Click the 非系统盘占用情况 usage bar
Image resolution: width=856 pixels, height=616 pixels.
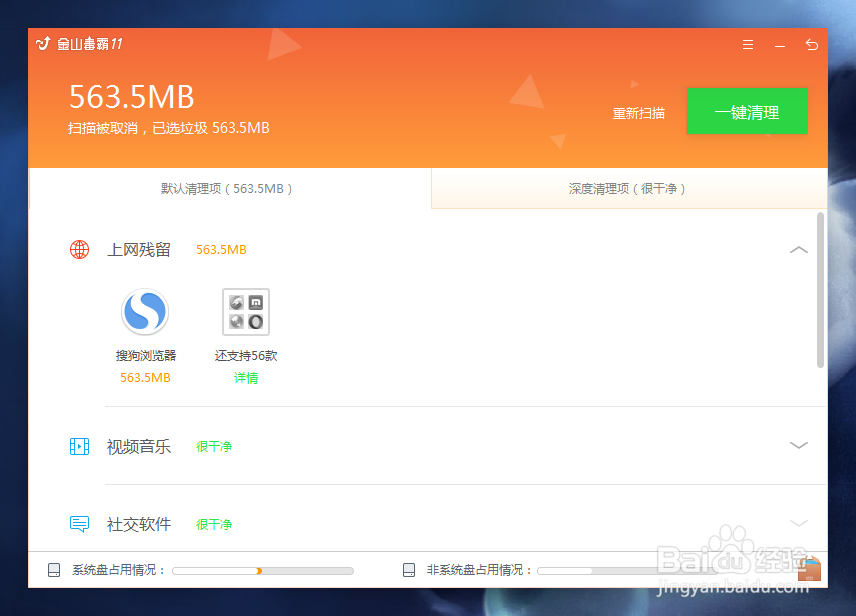(626, 571)
